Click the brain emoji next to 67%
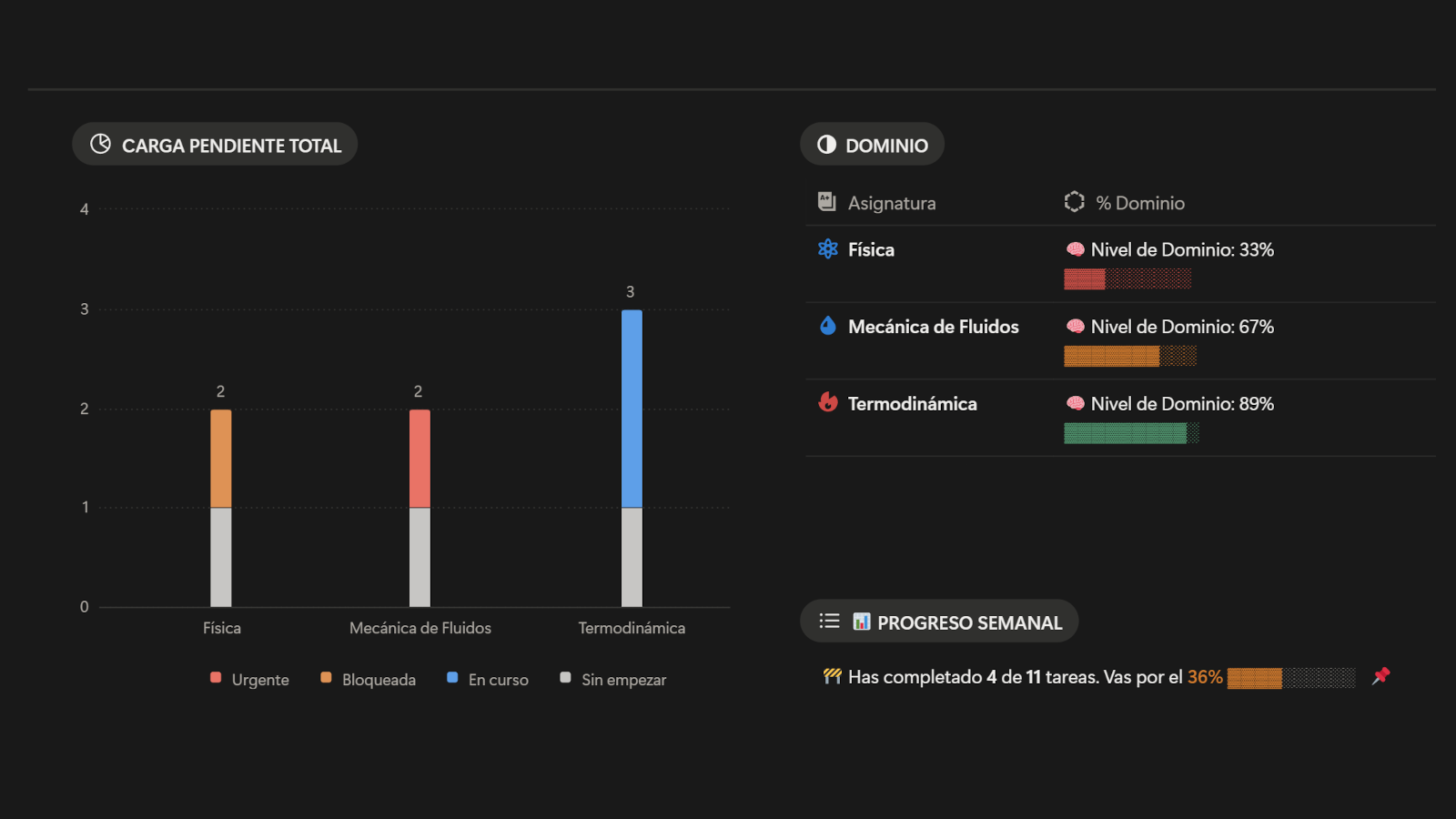Image resolution: width=1456 pixels, height=819 pixels. [x=1076, y=327]
